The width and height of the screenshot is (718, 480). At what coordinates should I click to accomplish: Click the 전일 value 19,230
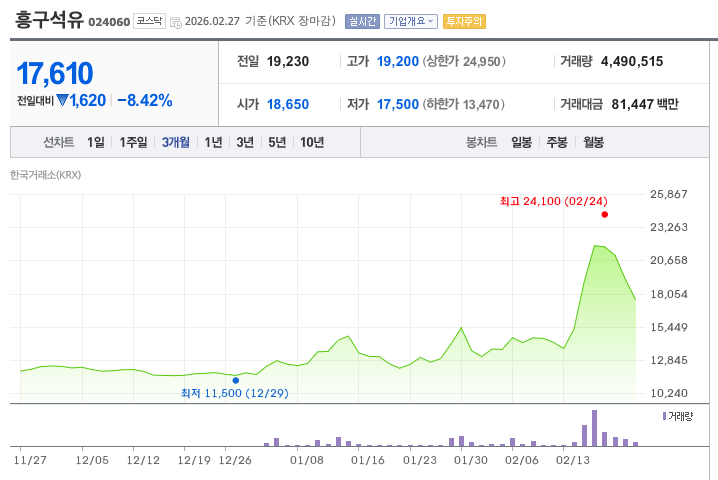tap(288, 61)
